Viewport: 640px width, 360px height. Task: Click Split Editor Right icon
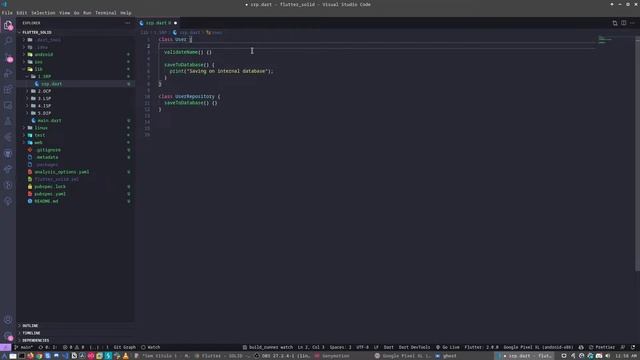tap(623, 23)
